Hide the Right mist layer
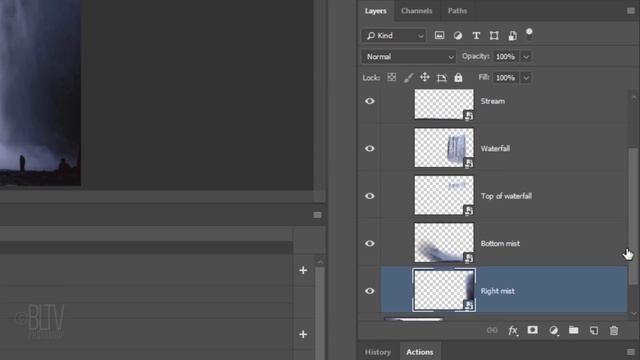640x360 pixels. tap(369, 291)
